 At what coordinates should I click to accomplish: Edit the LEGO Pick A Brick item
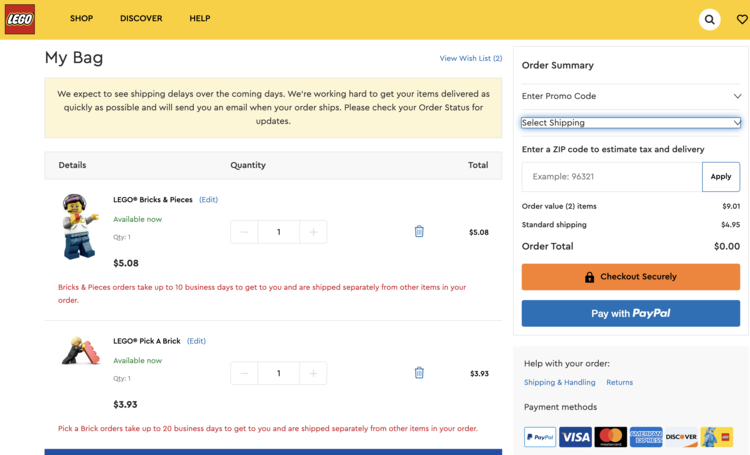196,341
